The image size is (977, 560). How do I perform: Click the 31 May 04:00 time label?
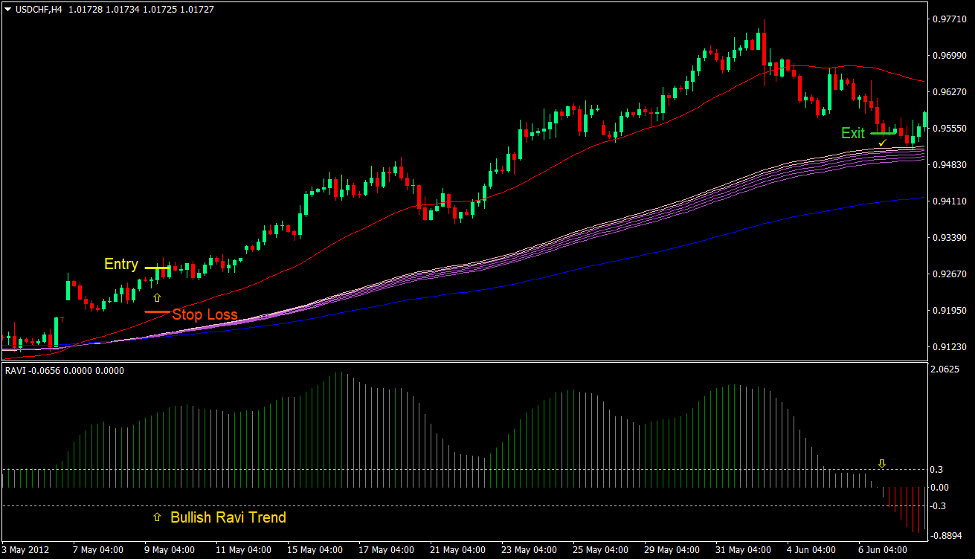tap(743, 550)
